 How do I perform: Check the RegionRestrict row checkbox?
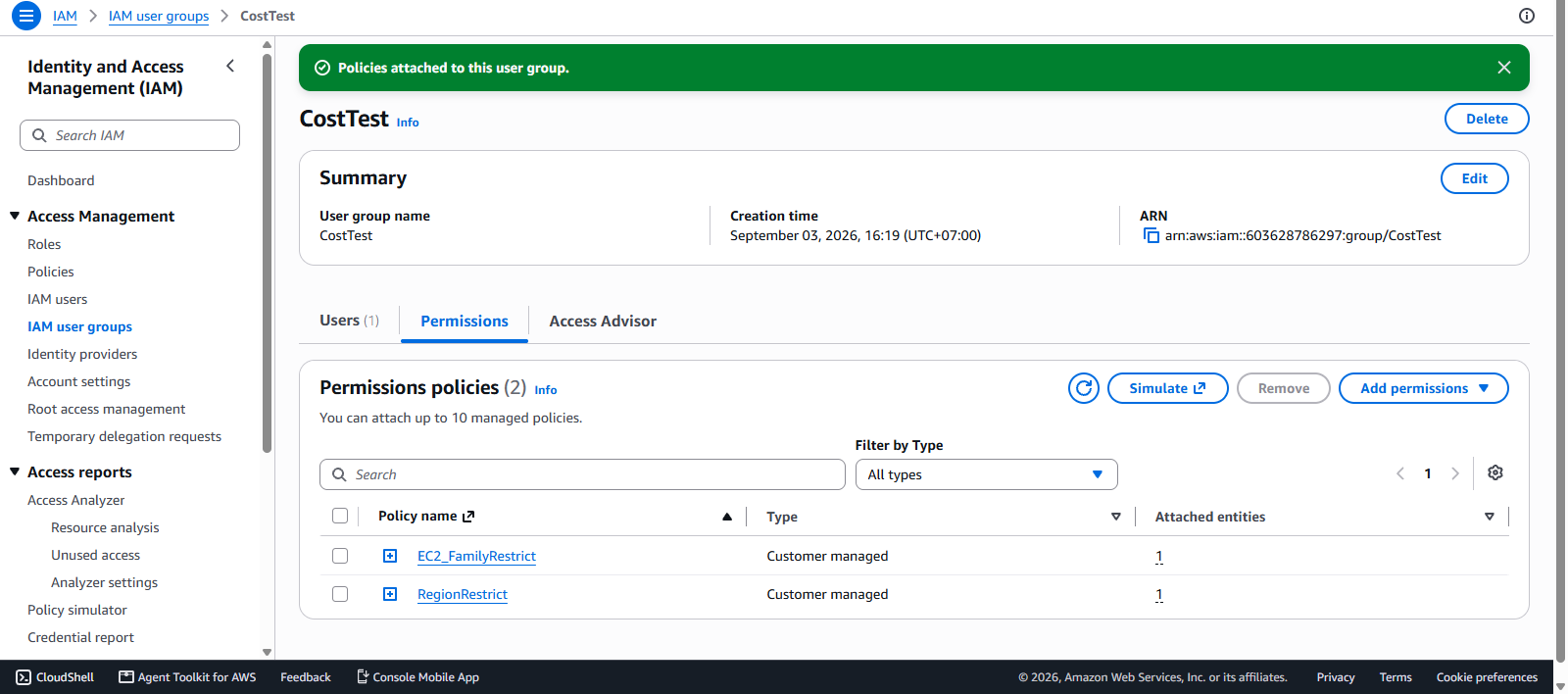(340, 594)
